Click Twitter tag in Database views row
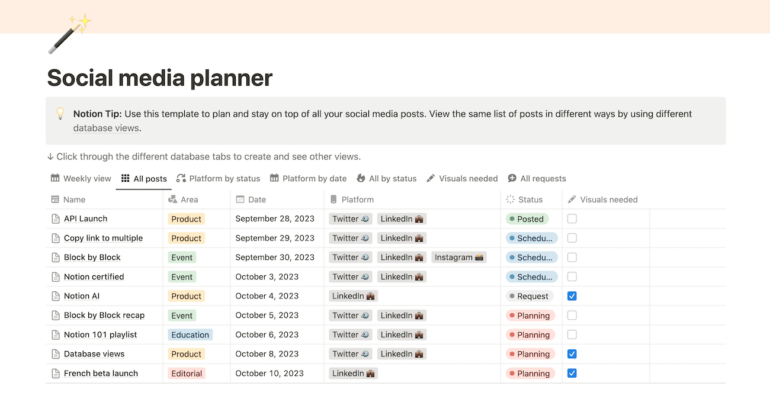This screenshot has height=405, width=770. click(350, 354)
